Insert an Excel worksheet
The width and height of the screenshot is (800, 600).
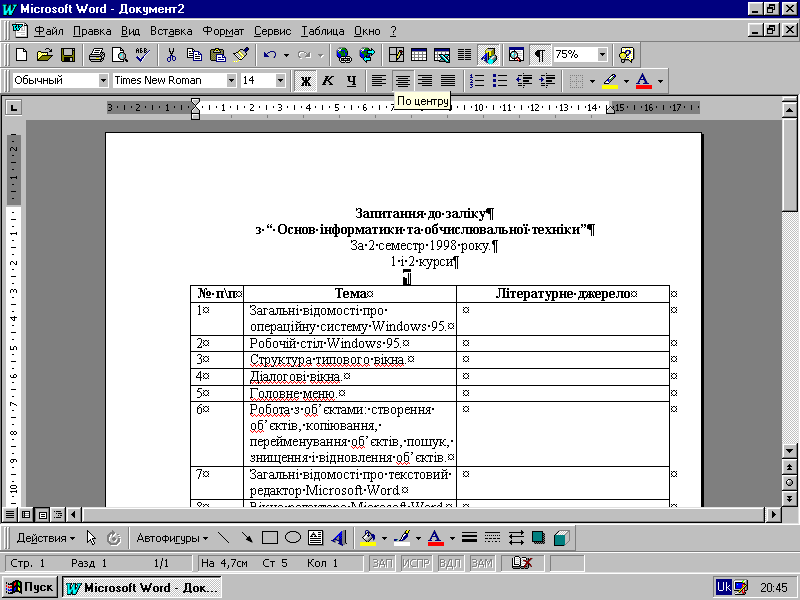point(442,55)
